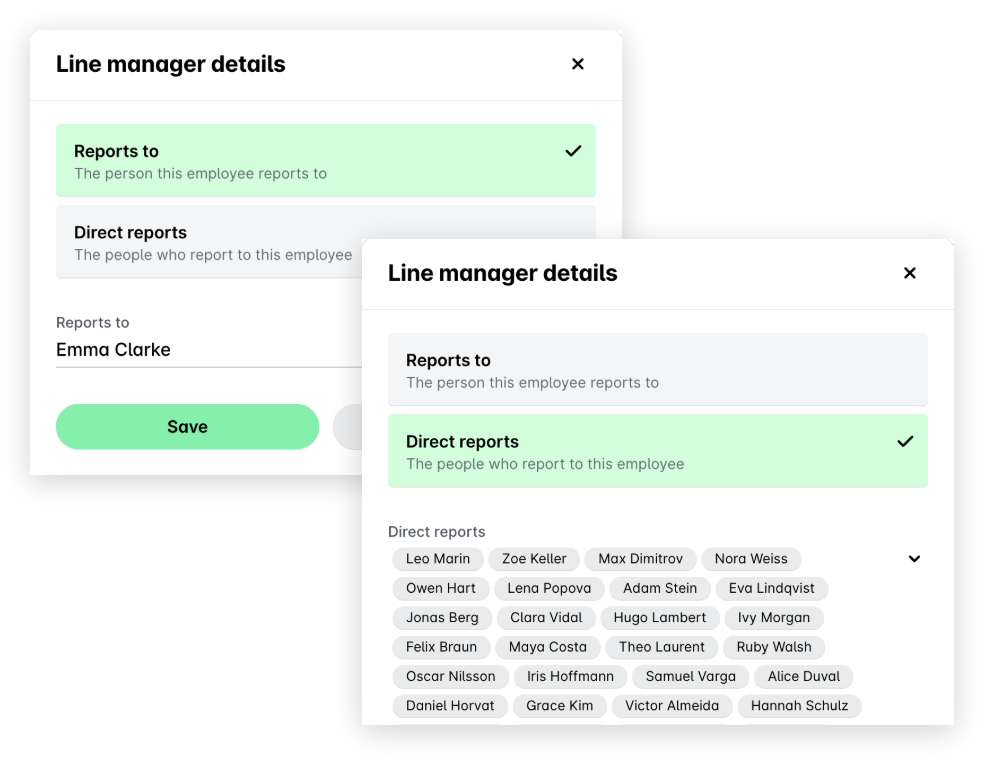This screenshot has height=765, width=984.
Task: Click the Emma Clarke reports-to field
Action: tap(209, 350)
